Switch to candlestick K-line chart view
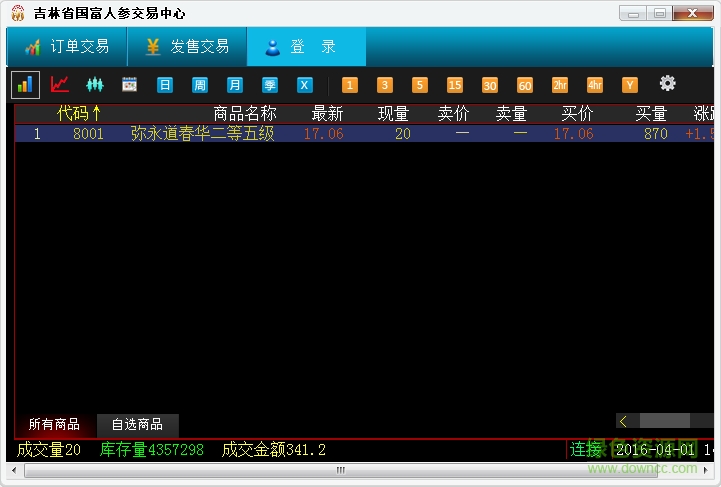 (95, 85)
